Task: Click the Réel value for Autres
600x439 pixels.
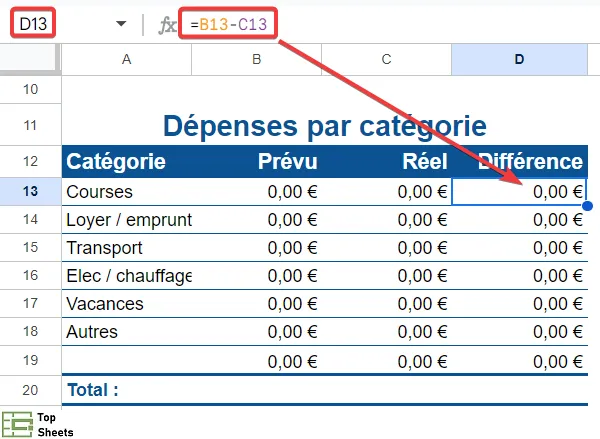Action: coord(386,331)
